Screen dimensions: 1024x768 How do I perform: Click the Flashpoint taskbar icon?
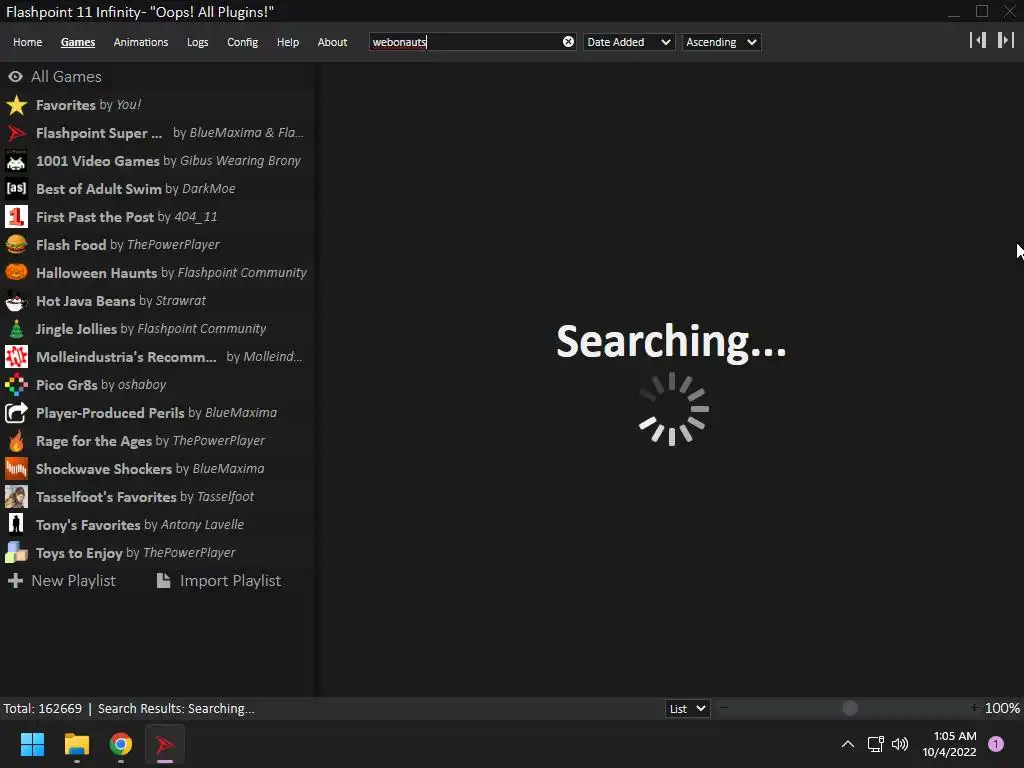tap(165, 744)
